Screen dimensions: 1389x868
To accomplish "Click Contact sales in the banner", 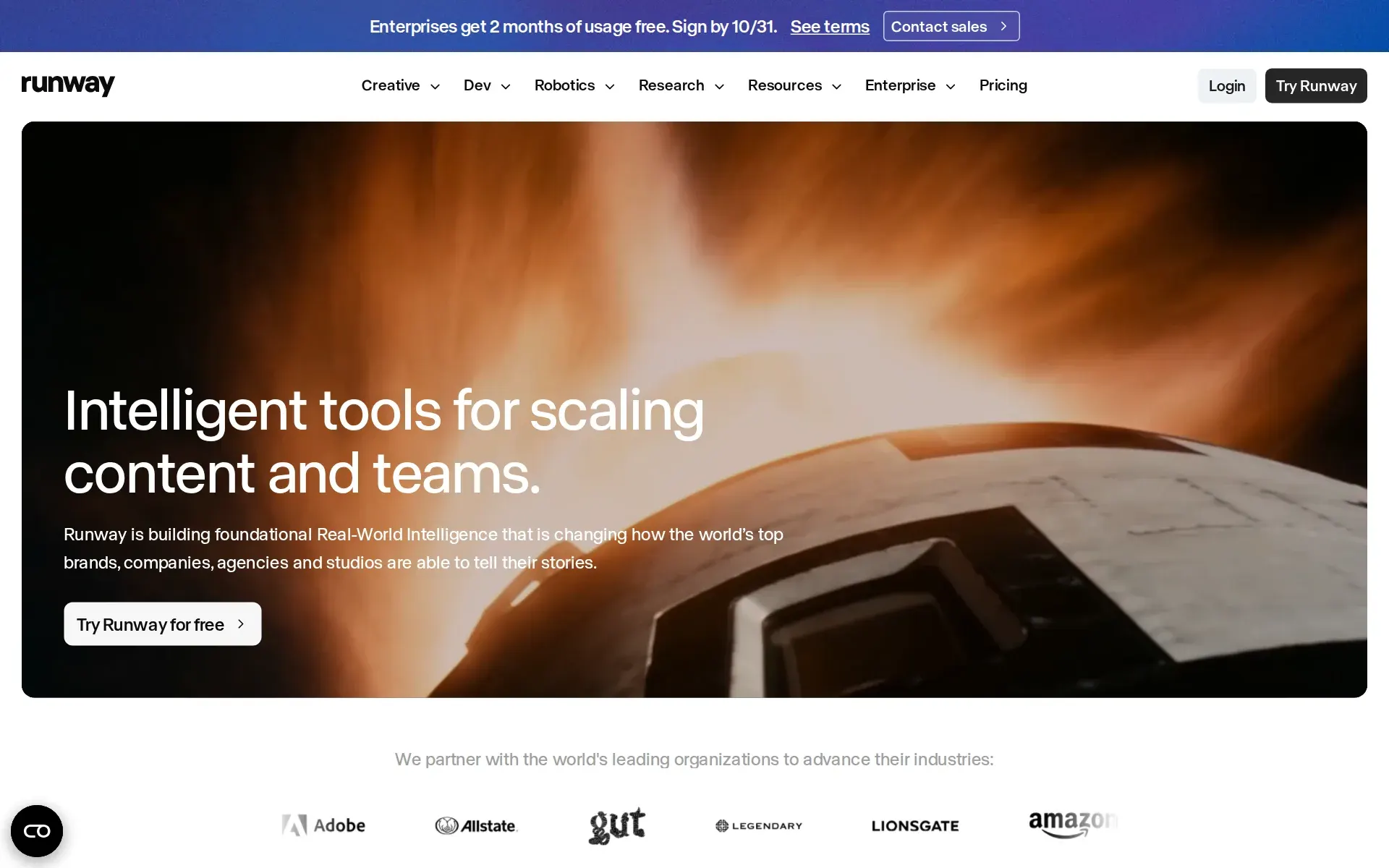I will pyautogui.click(x=951, y=26).
